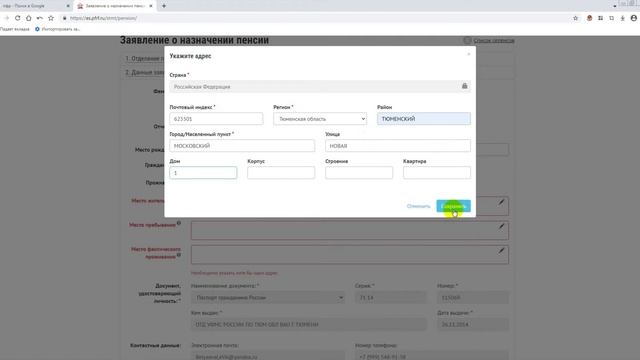Click the Дом input field
640x360 pixels.
coord(203,173)
